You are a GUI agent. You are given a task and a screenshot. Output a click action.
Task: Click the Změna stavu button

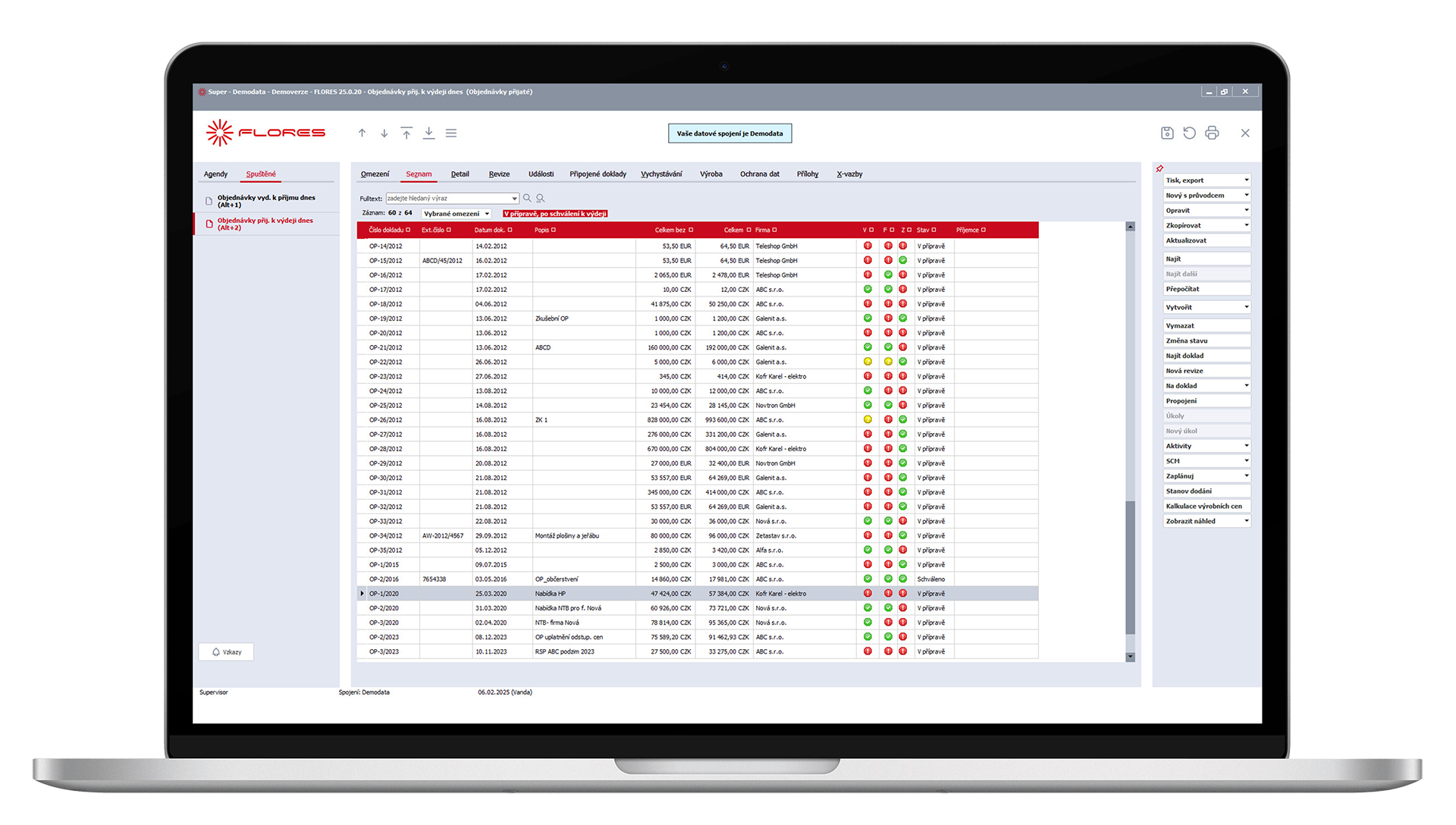click(x=1206, y=340)
